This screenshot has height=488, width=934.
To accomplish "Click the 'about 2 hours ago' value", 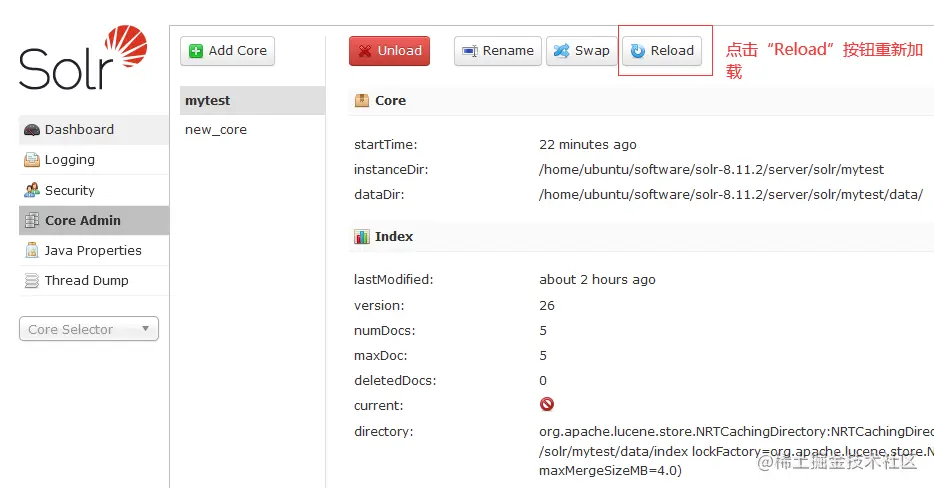I will [x=597, y=279].
